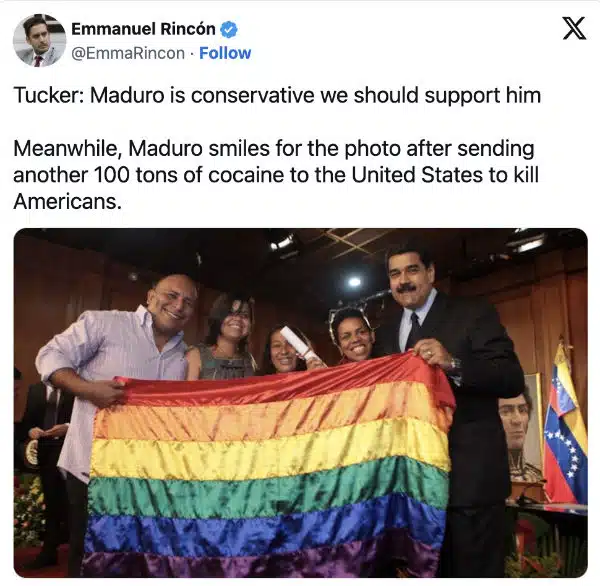Click the 'Tucker: Maduro is conservative' line
The image size is (600, 586).
(277, 95)
